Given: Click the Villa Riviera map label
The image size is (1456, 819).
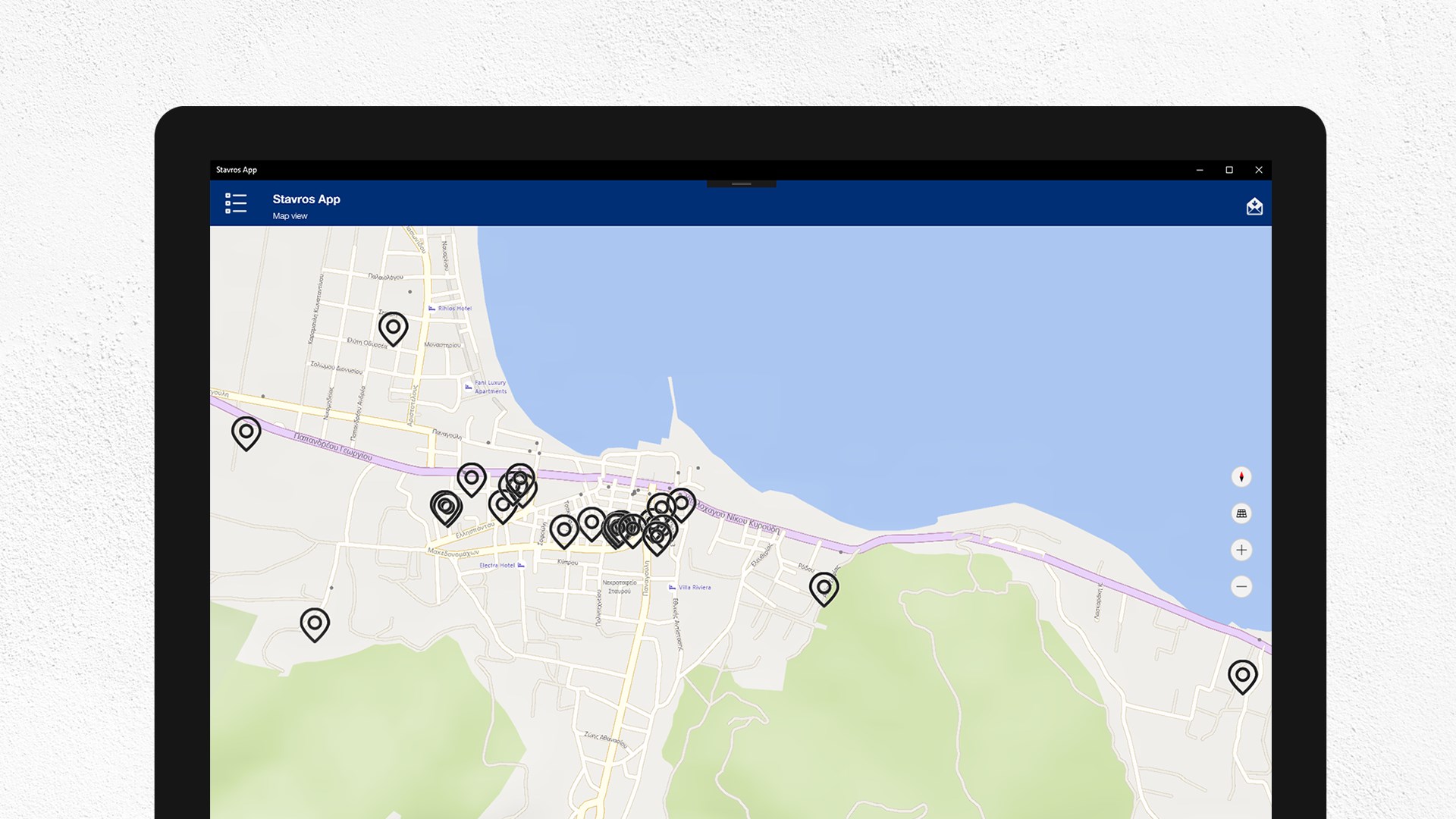Looking at the screenshot, I should (694, 588).
